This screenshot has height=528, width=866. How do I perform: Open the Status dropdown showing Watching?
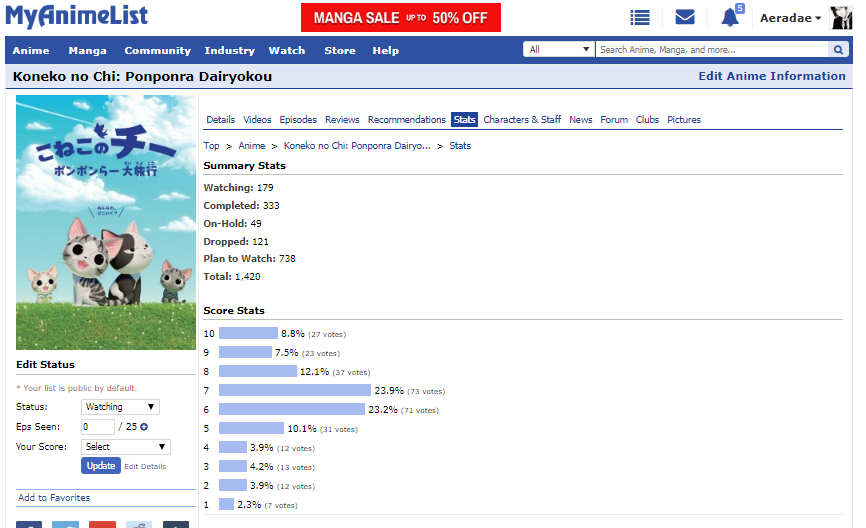120,407
